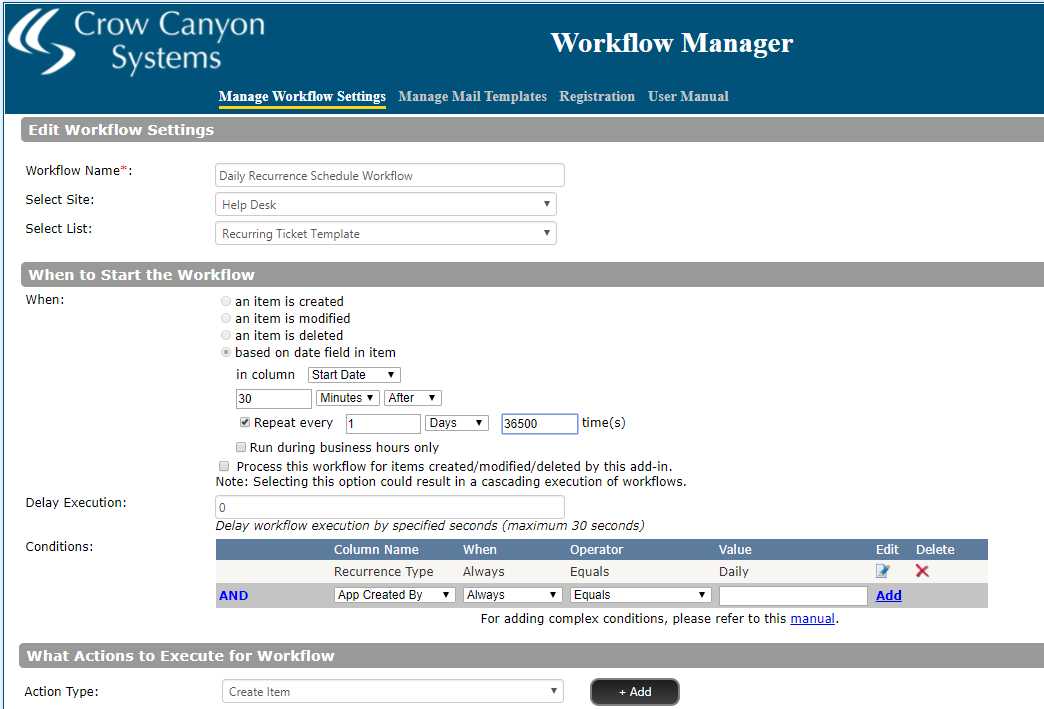Click the 'Always' cell in Recurrence Type row

[483, 571]
